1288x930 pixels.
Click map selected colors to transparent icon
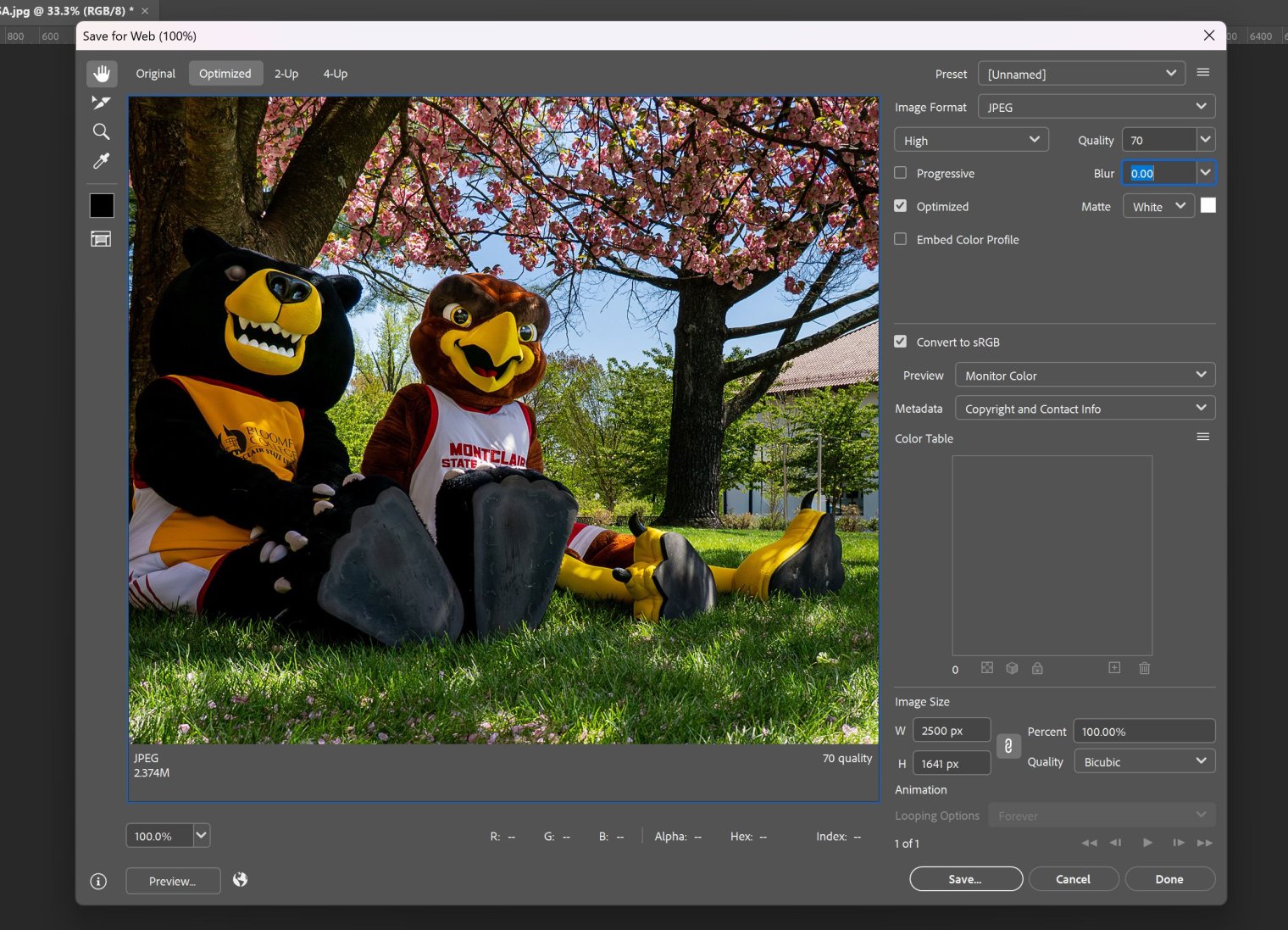987,668
